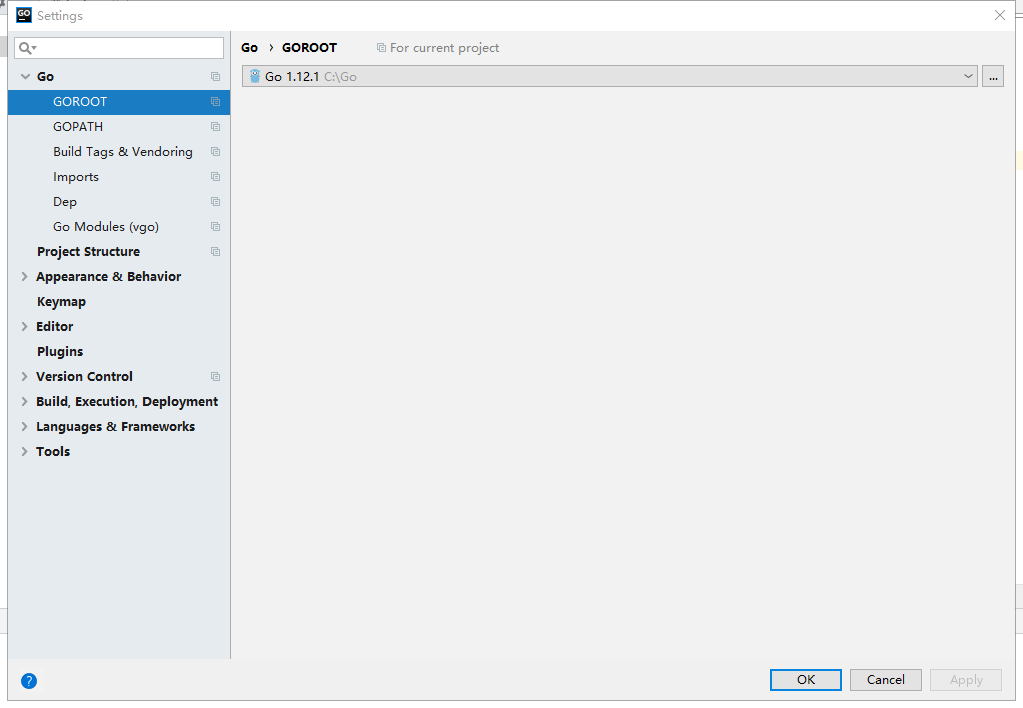Focus the settings search field
1023x708 pixels.
coord(119,48)
